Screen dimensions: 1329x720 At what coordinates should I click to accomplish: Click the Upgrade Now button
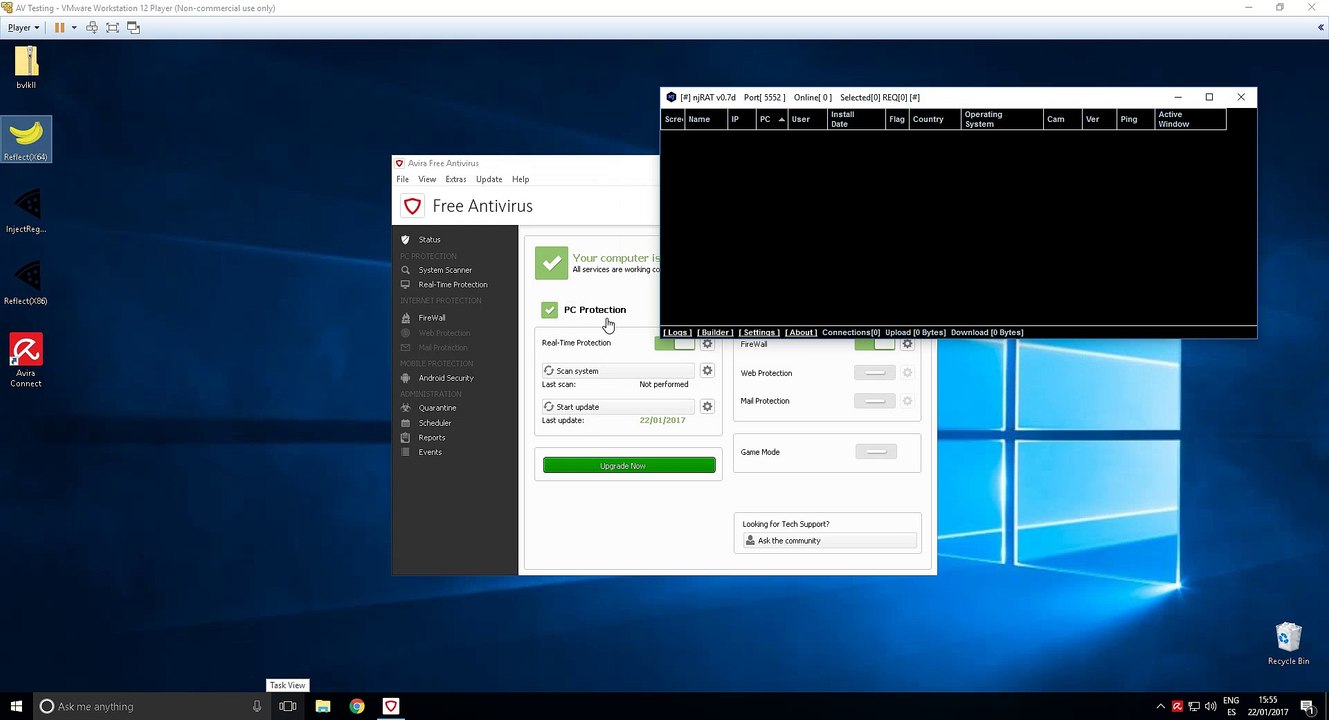(629, 466)
